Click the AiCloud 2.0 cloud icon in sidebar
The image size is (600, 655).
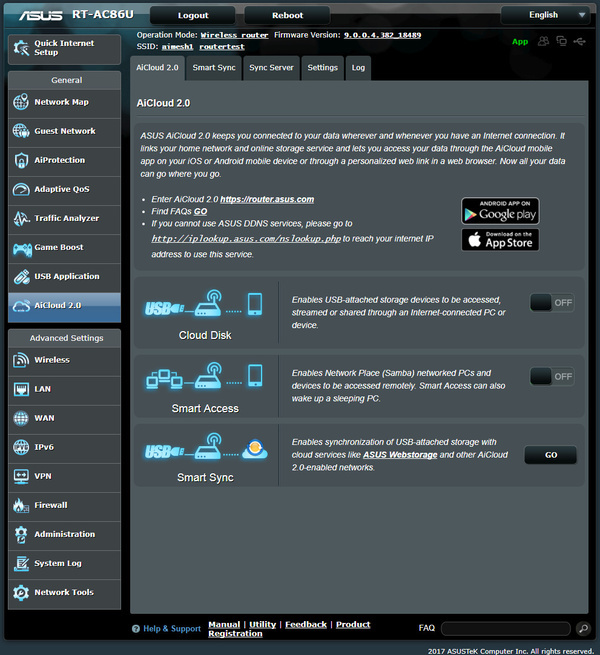click(21, 306)
